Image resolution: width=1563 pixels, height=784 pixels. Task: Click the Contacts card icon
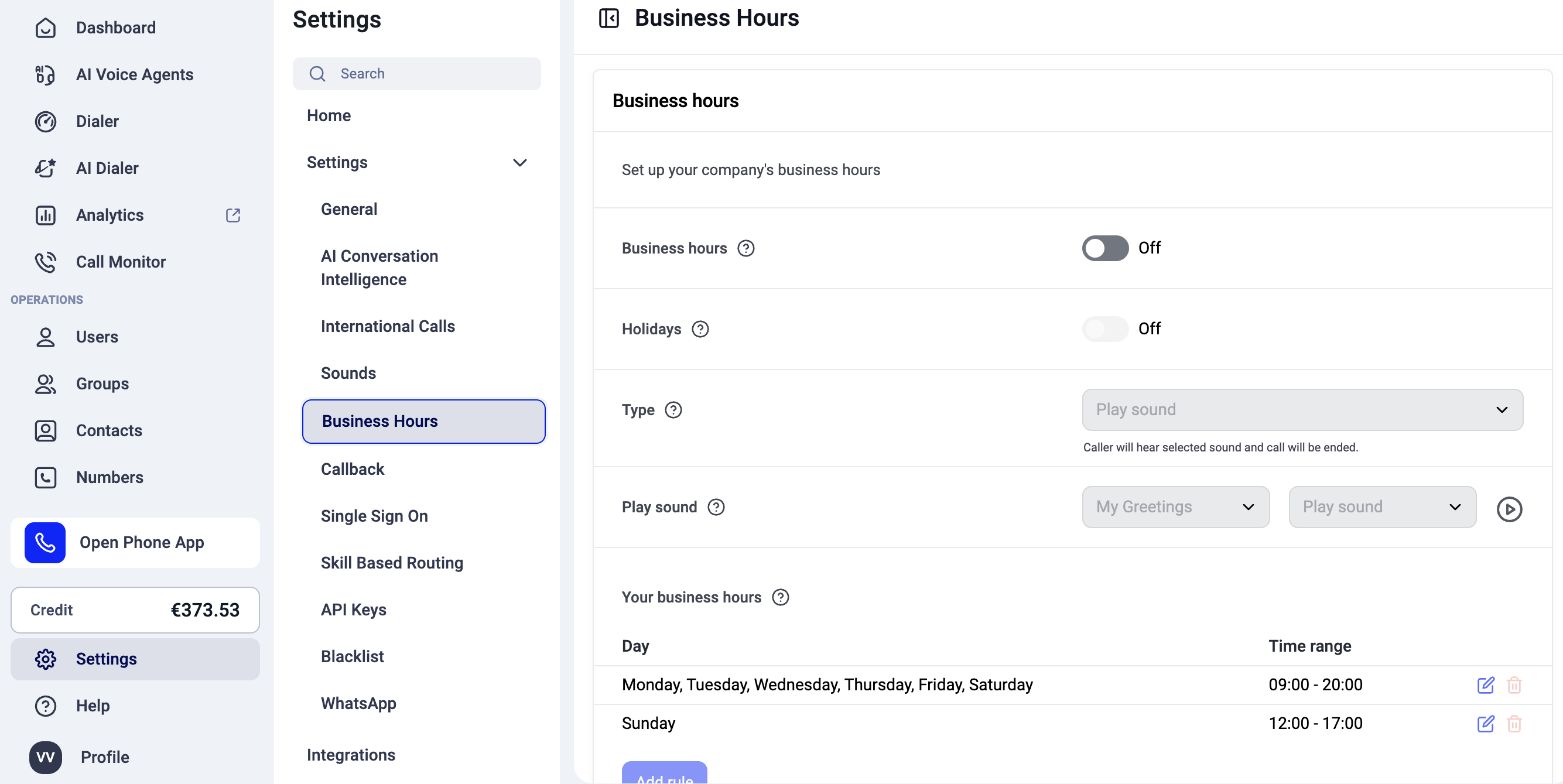coord(46,431)
